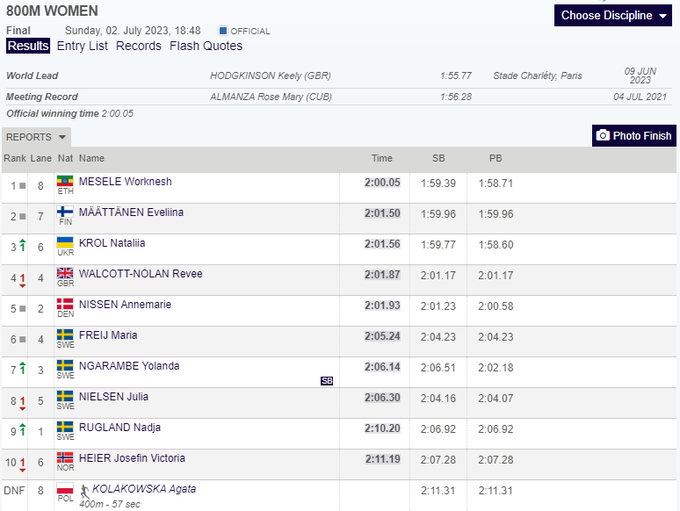Go to the Flash Quotes tab
Image resolution: width=680 pixels, height=511 pixels.
206,46
